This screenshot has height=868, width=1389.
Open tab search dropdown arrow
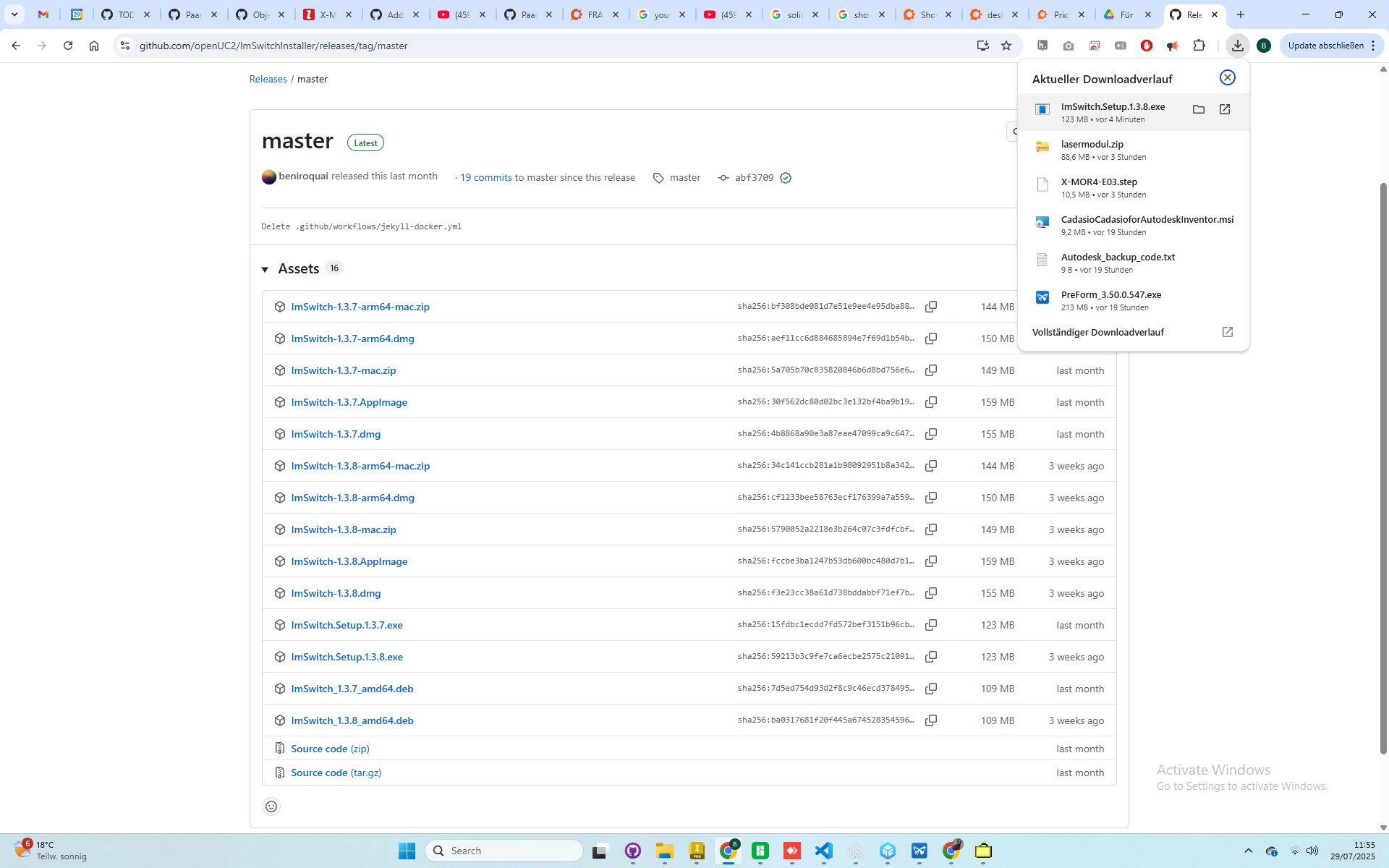(14, 14)
